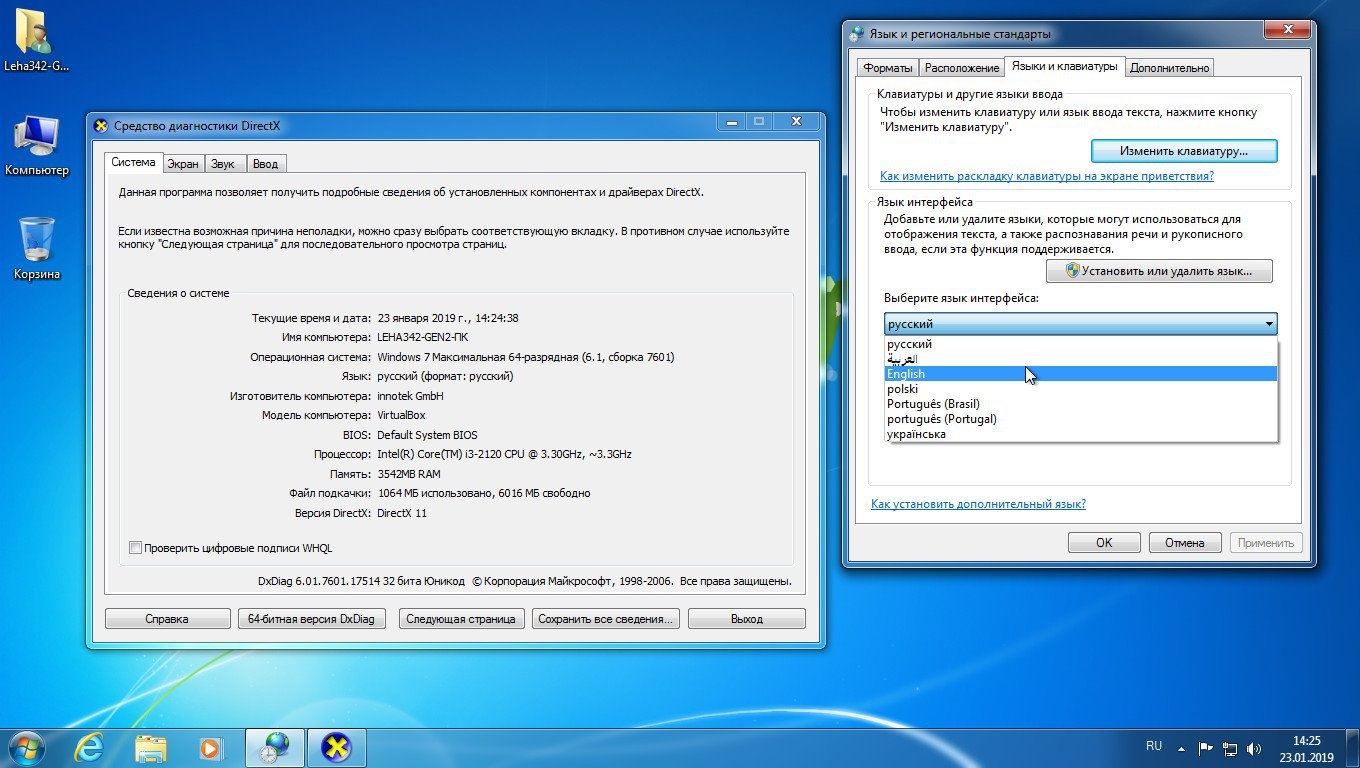Open the Звук tab
This screenshot has width=1360, height=768.
223,164
